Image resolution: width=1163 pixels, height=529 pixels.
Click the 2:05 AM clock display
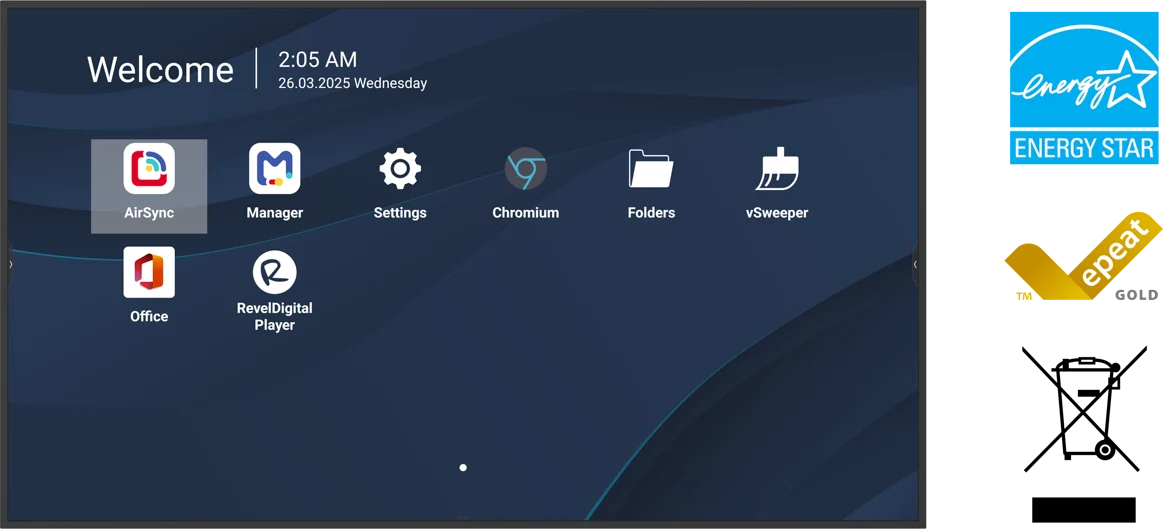[317, 59]
